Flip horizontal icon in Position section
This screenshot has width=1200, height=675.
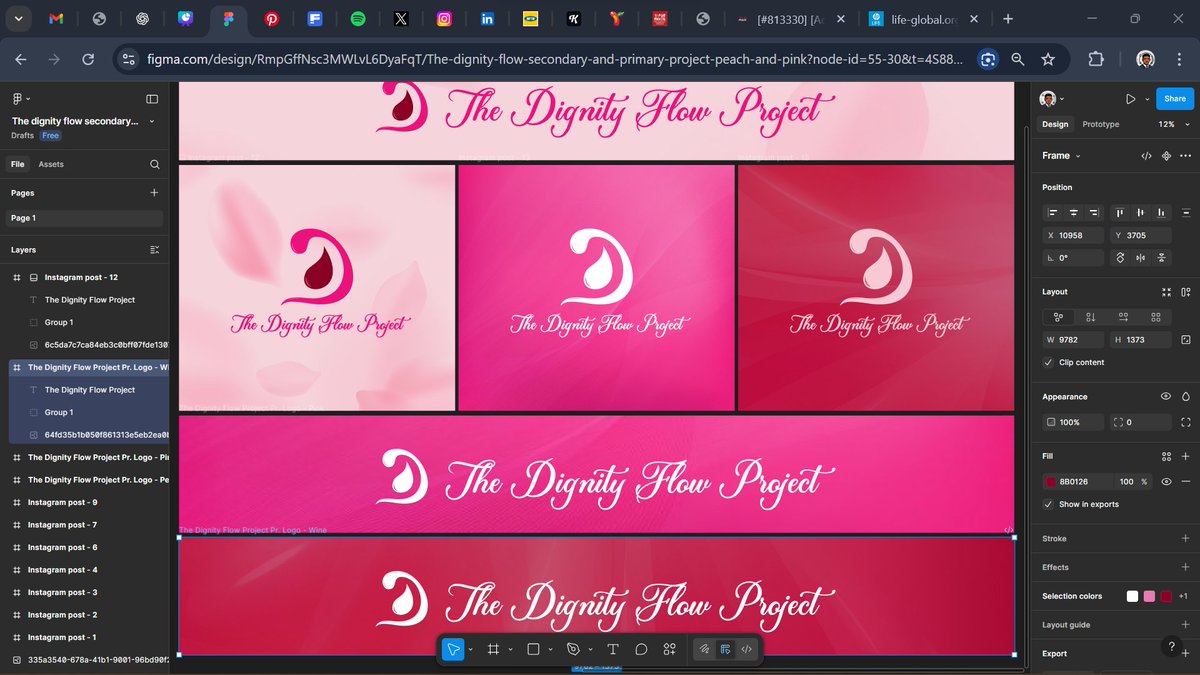[x=1141, y=257]
